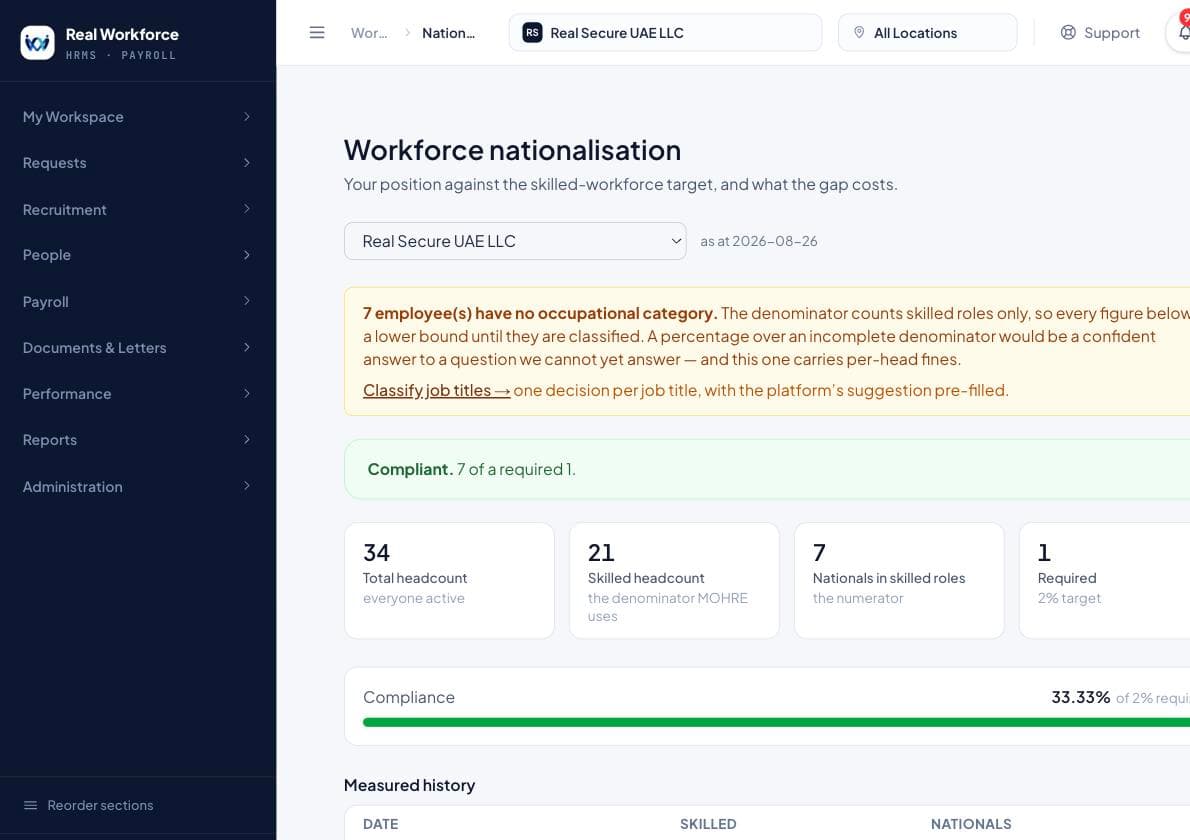Open Payroll menu
Viewport: 1190px width, 840px height.
pos(137,301)
